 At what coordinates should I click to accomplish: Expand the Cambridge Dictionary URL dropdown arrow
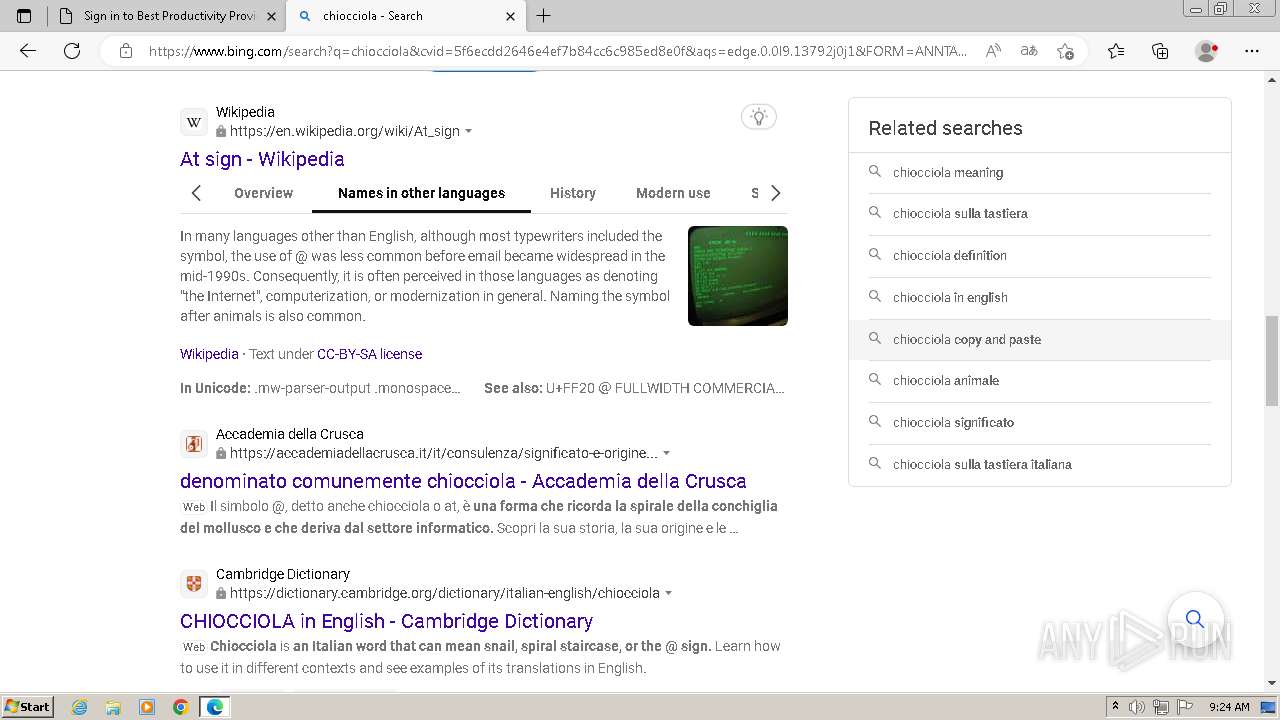(x=668, y=594)
